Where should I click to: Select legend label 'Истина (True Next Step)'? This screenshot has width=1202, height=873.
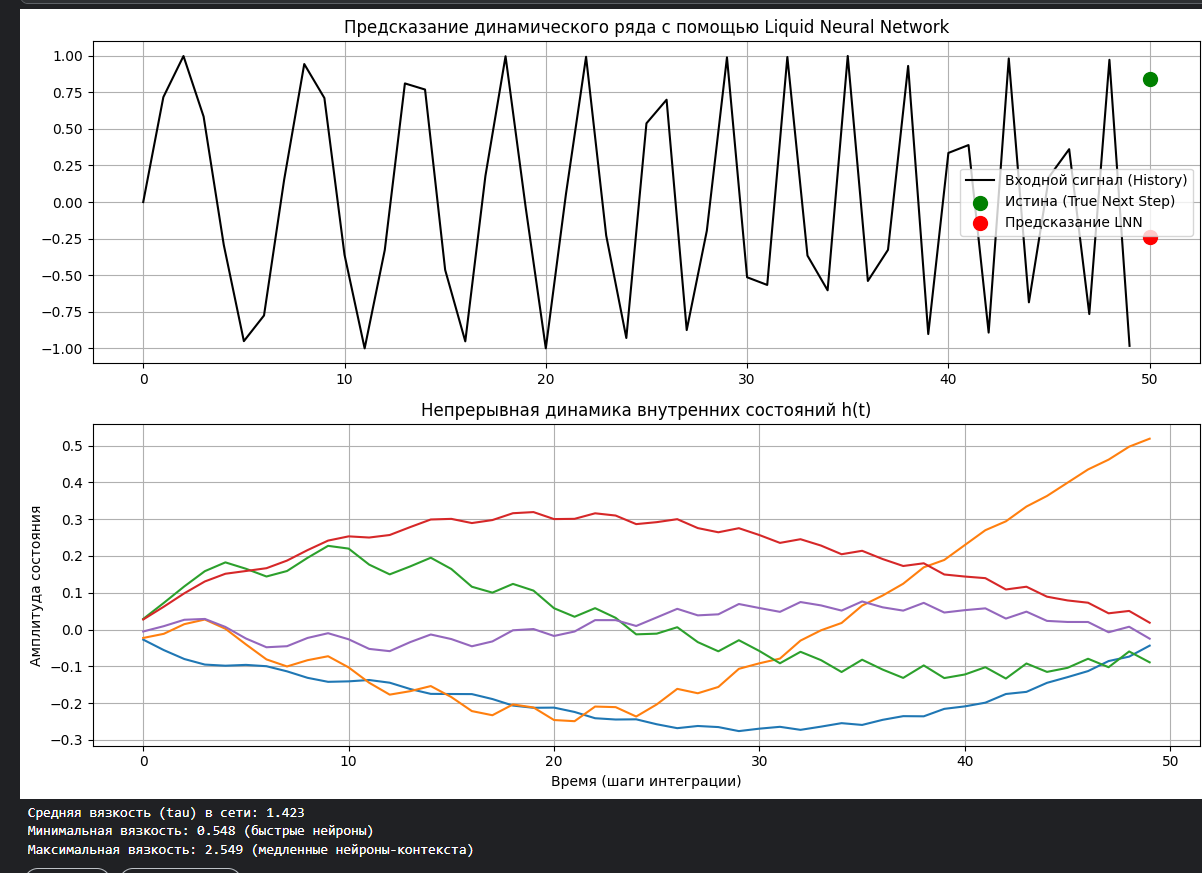tap(1089, 201)
